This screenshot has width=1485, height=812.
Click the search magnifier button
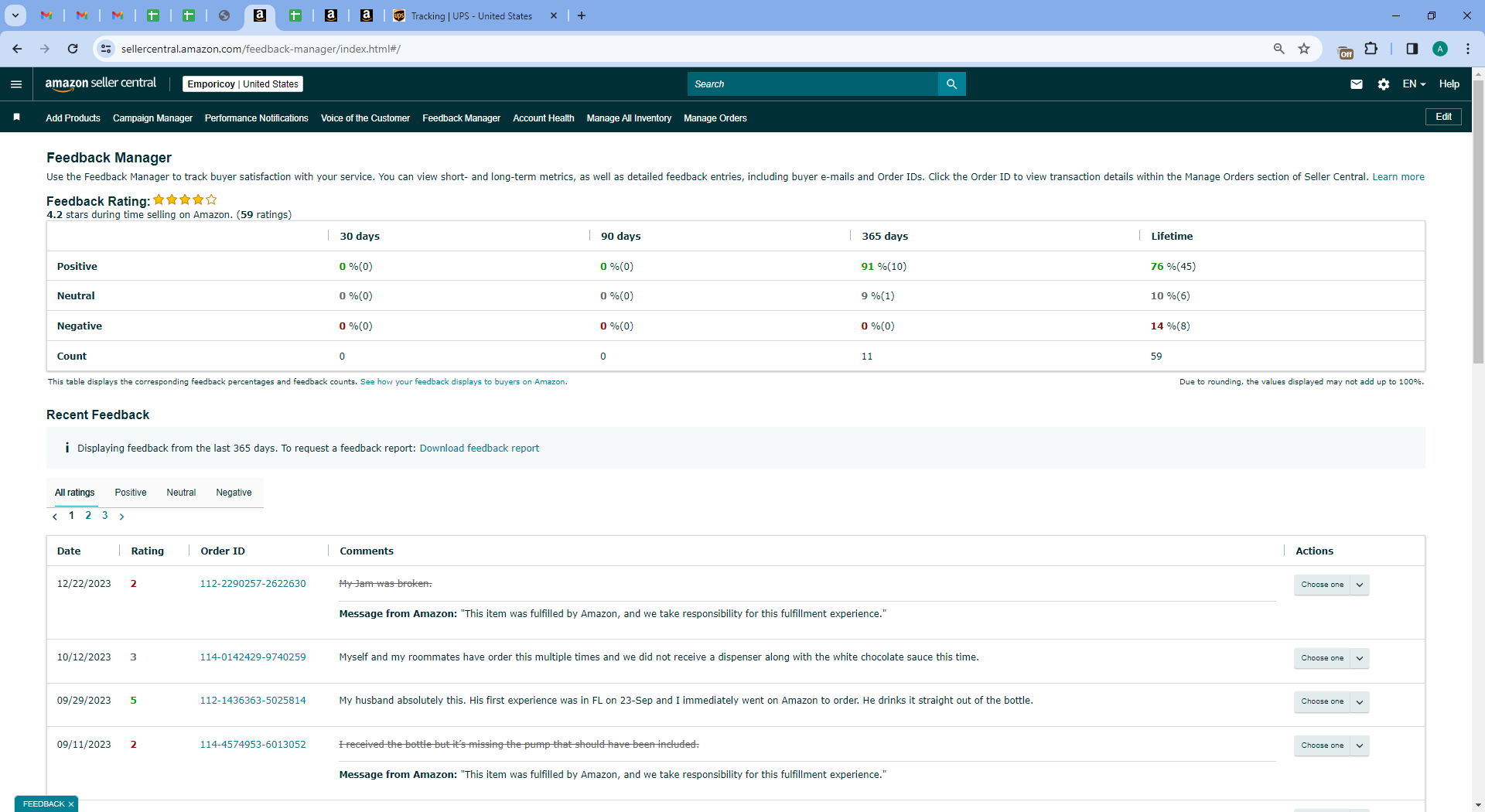(x=952, y=84)
